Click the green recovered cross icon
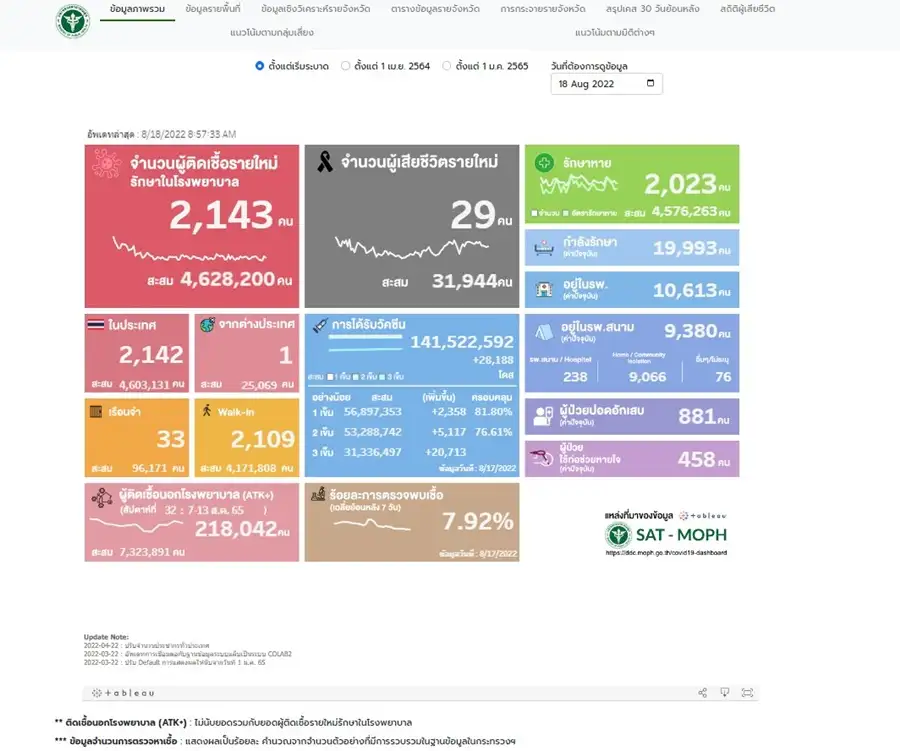The height and width of the screenshot is (751, 900). [x=544, y=163]
